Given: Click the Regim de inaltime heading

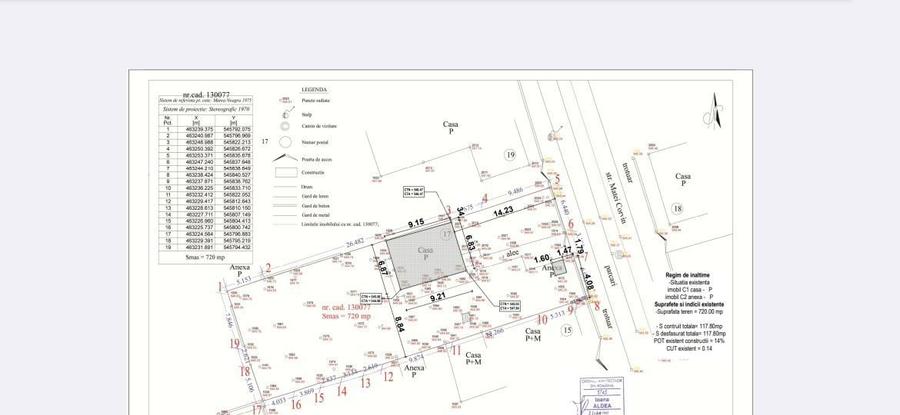Looking at the screenshot, I should coord(691,273).
